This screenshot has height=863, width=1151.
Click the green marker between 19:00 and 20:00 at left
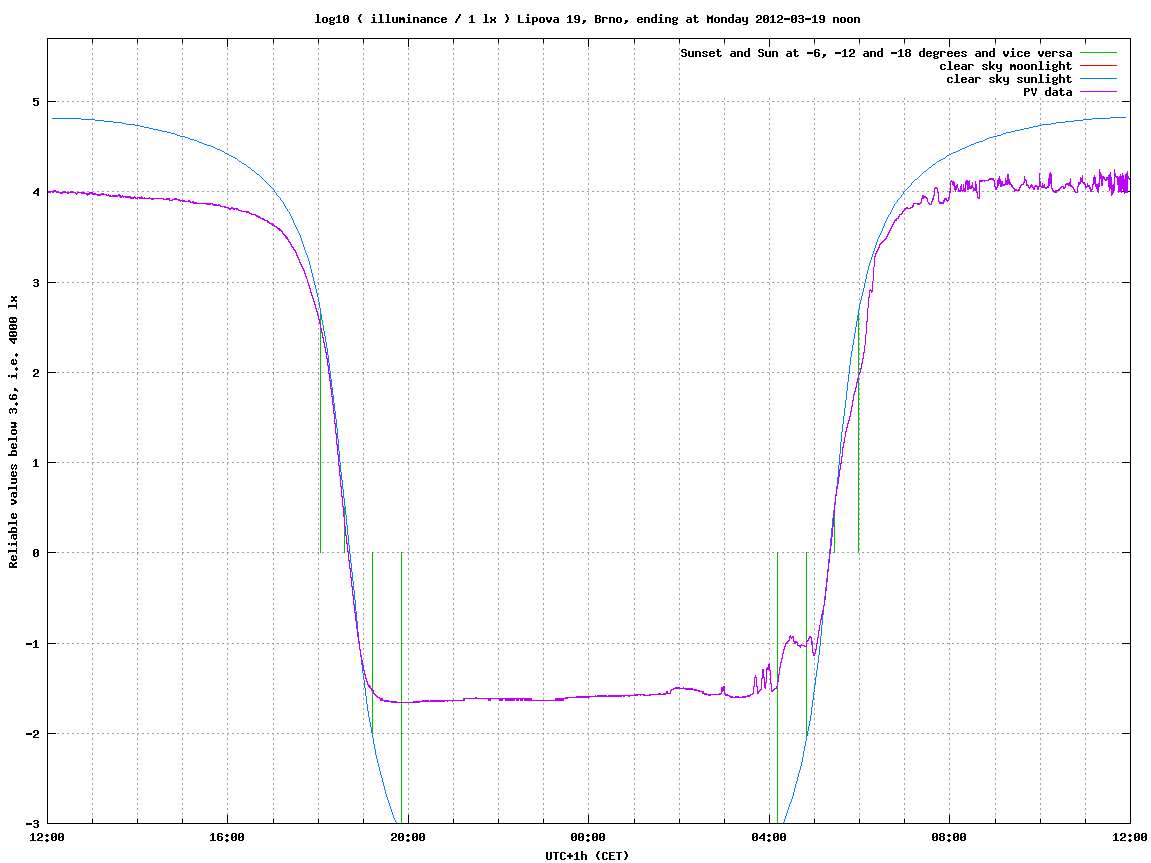coord(372,642)
